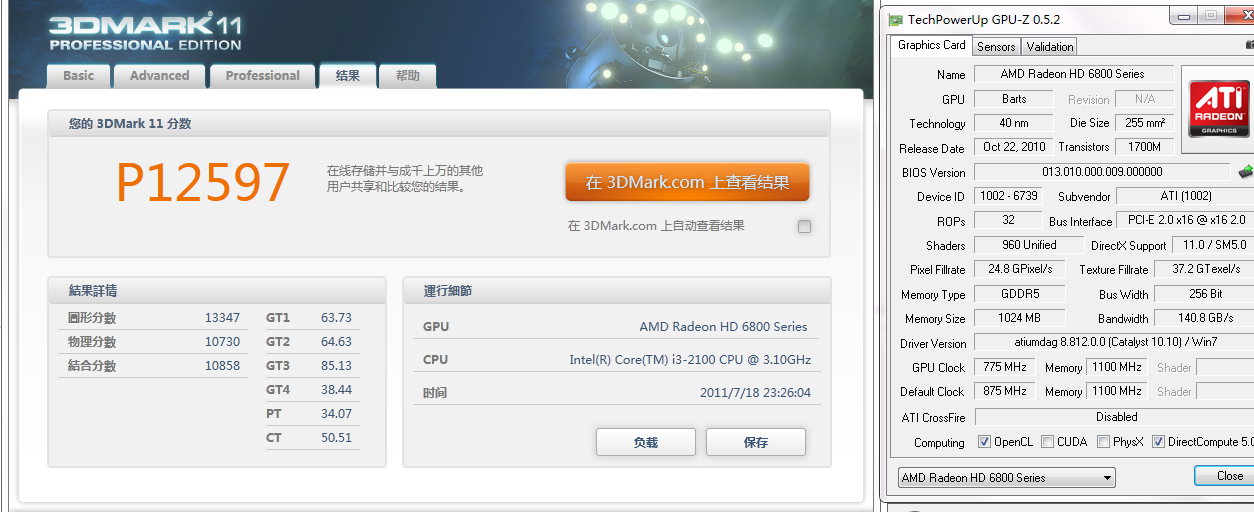Click the ATI CrossFire field showing Disabled

coord(1114,416)
